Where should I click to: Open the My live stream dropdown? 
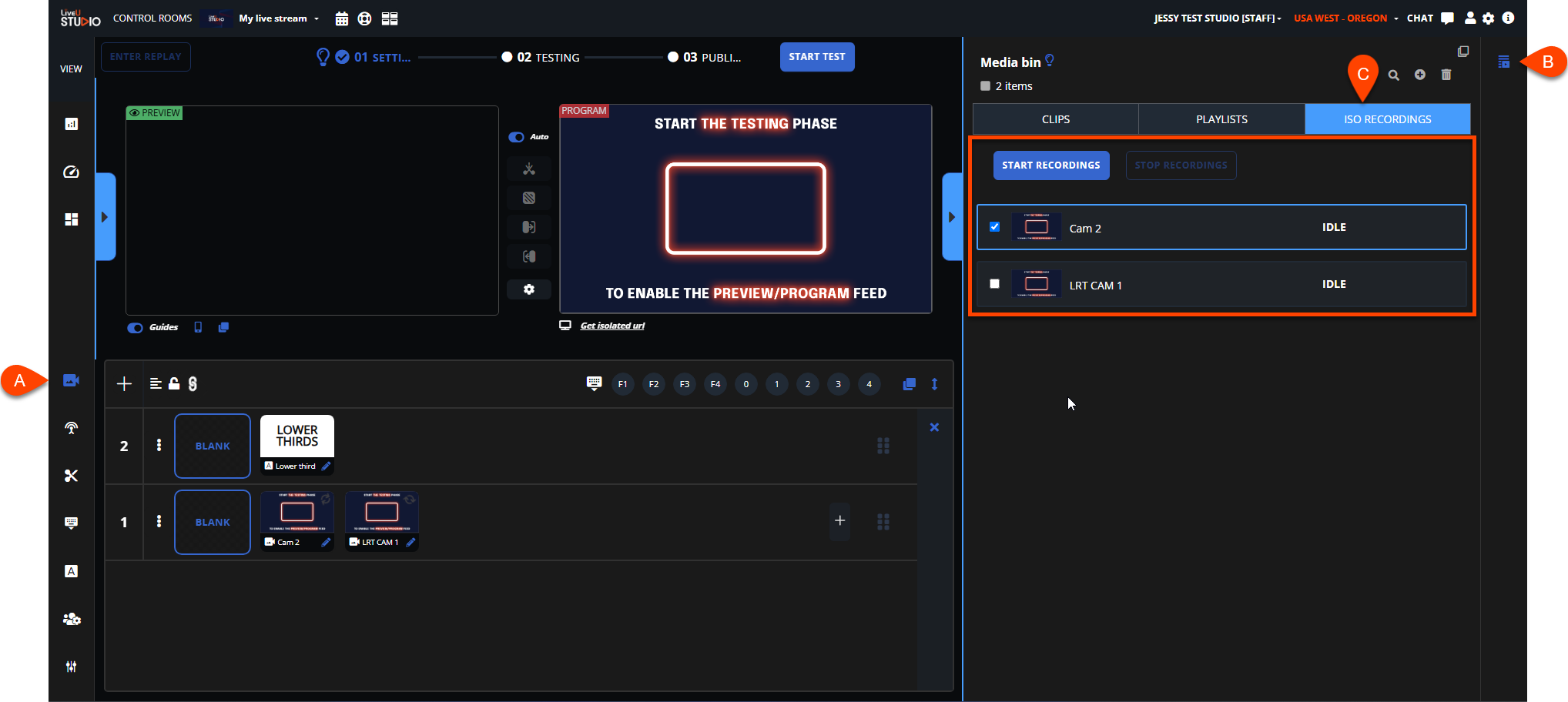[278, 18]
